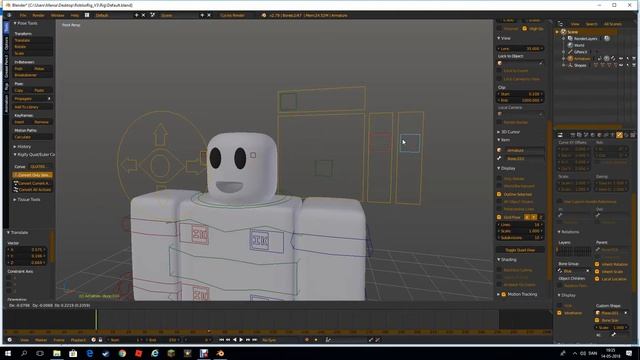This screenshot has height=360, width=640.
Task: Click the properties editor type icon
Action: click(560, 135)
